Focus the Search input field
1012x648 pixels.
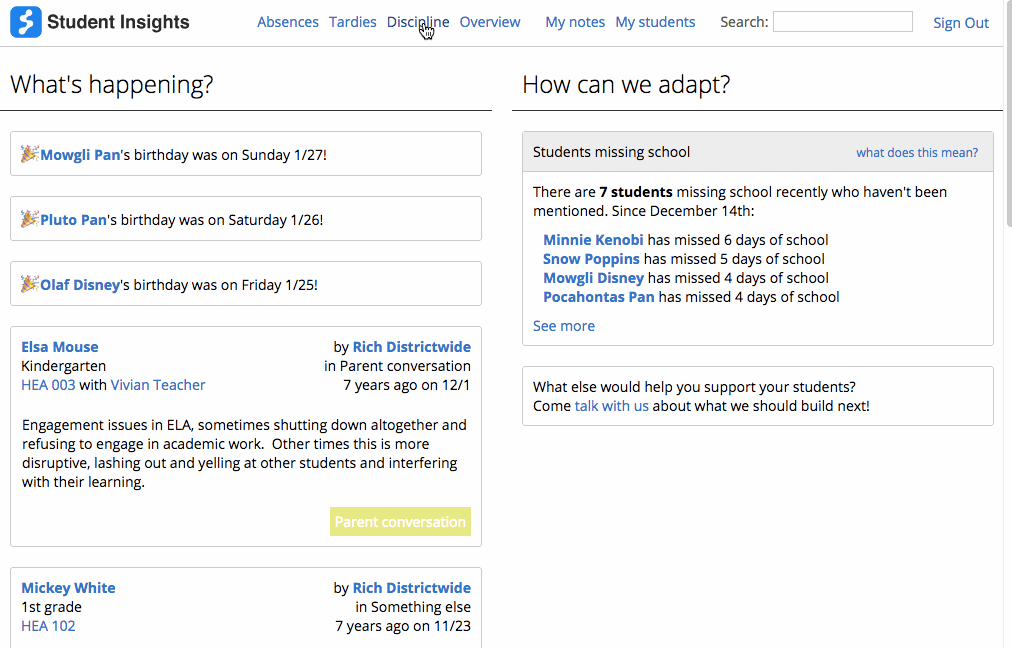[x=842, y=22]
